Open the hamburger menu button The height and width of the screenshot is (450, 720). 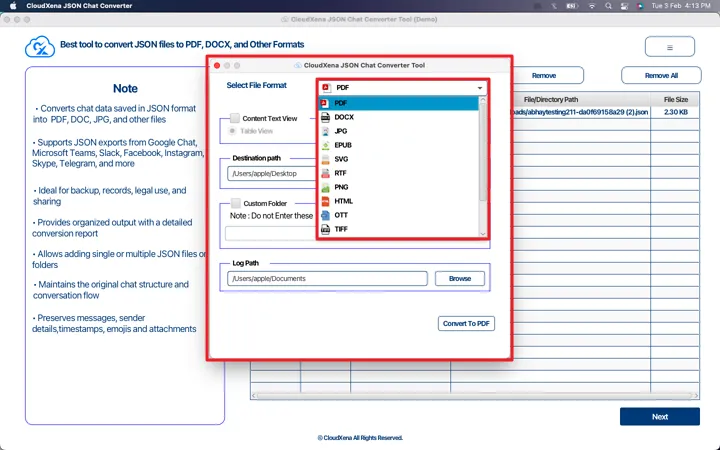coord(670,47)
